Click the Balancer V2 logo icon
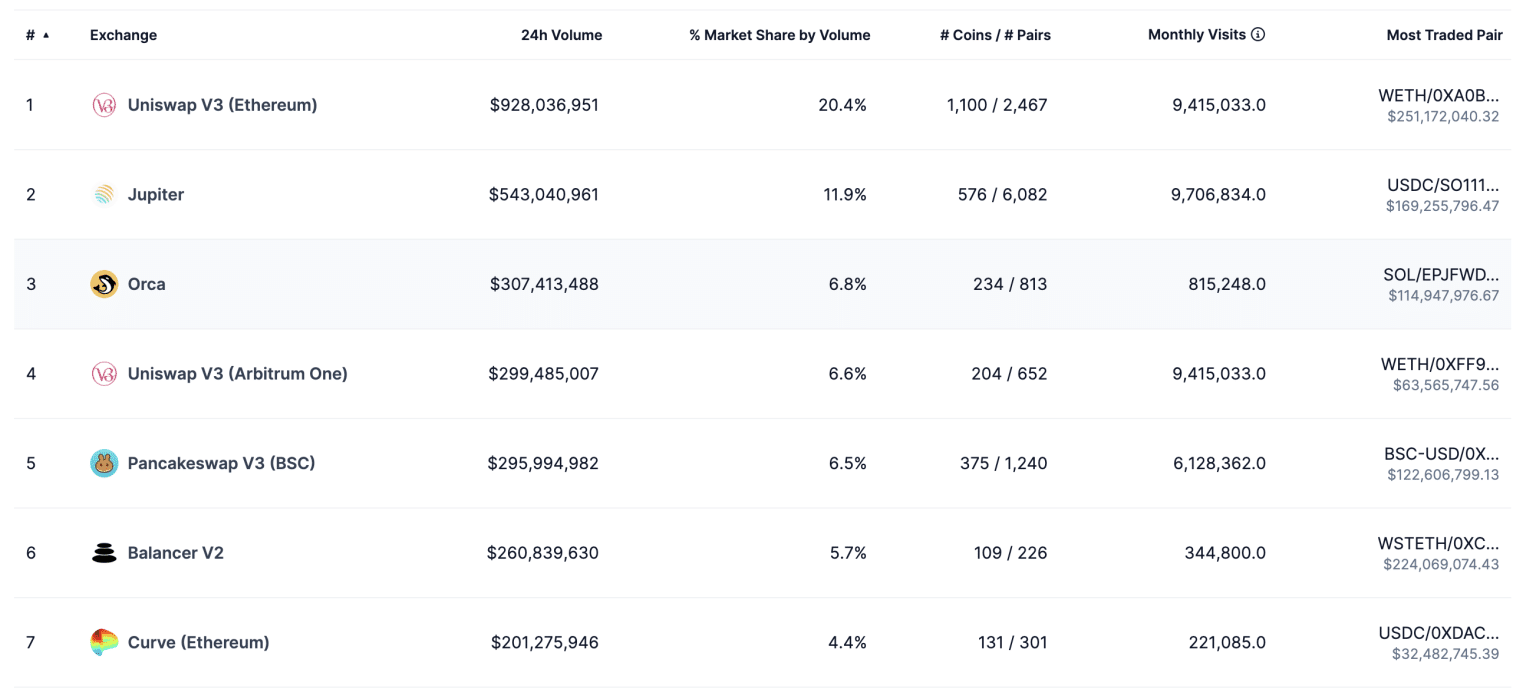Image resolution: width=1536 pixels, height=699 pixels. pyautogui.click(x=104, y=553)
